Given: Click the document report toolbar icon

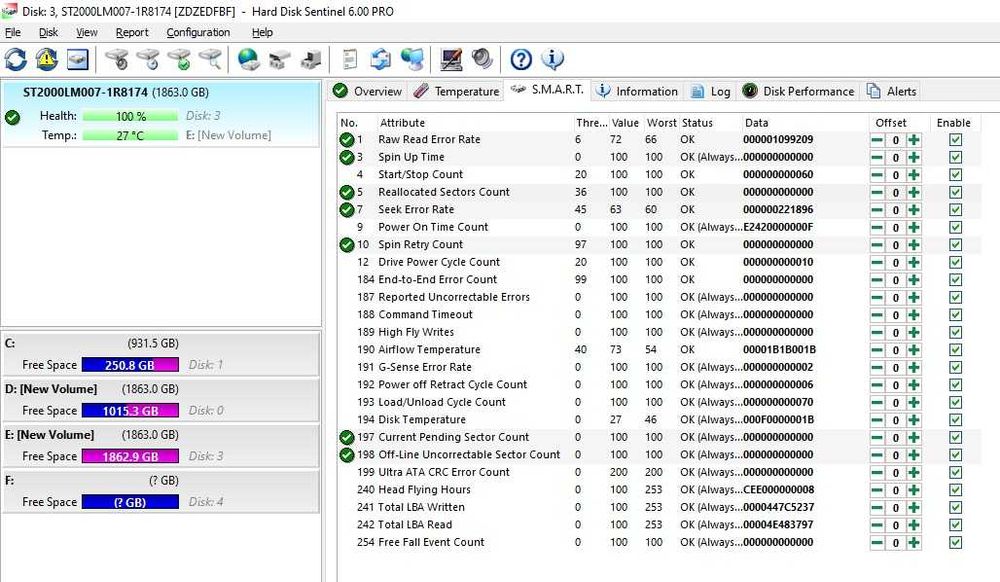Looking at the screenshot, I should pyautogui.click(x=349, y=59).
